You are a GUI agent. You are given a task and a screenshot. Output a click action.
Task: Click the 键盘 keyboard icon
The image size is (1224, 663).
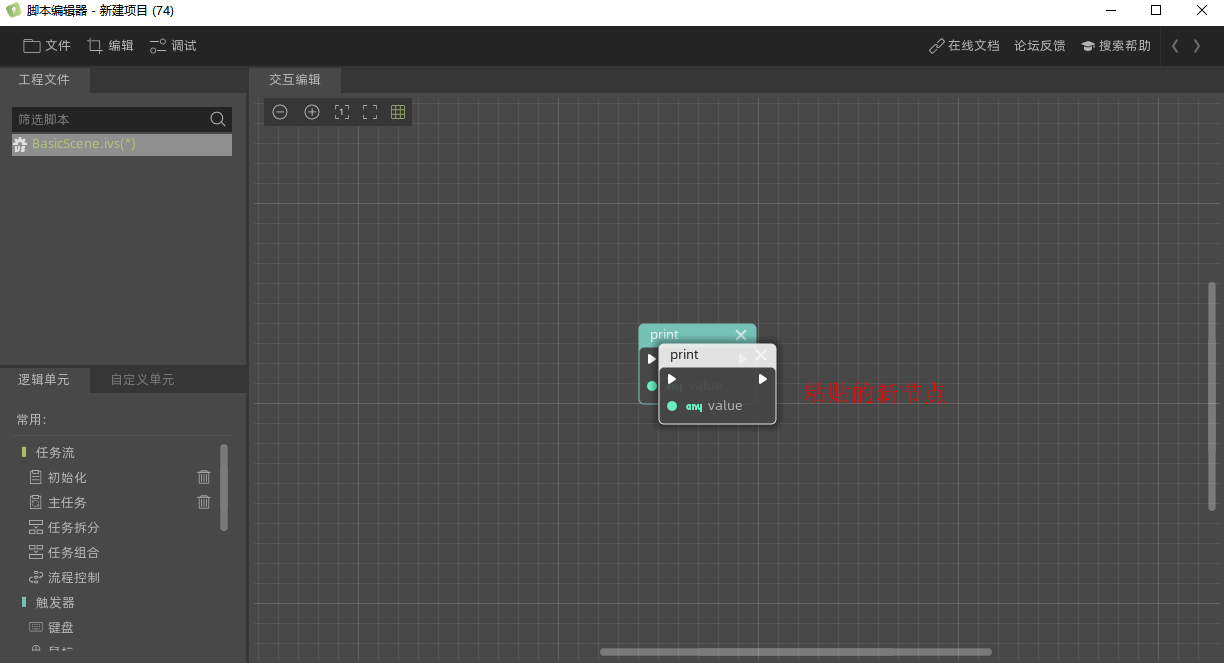(36, 628)
